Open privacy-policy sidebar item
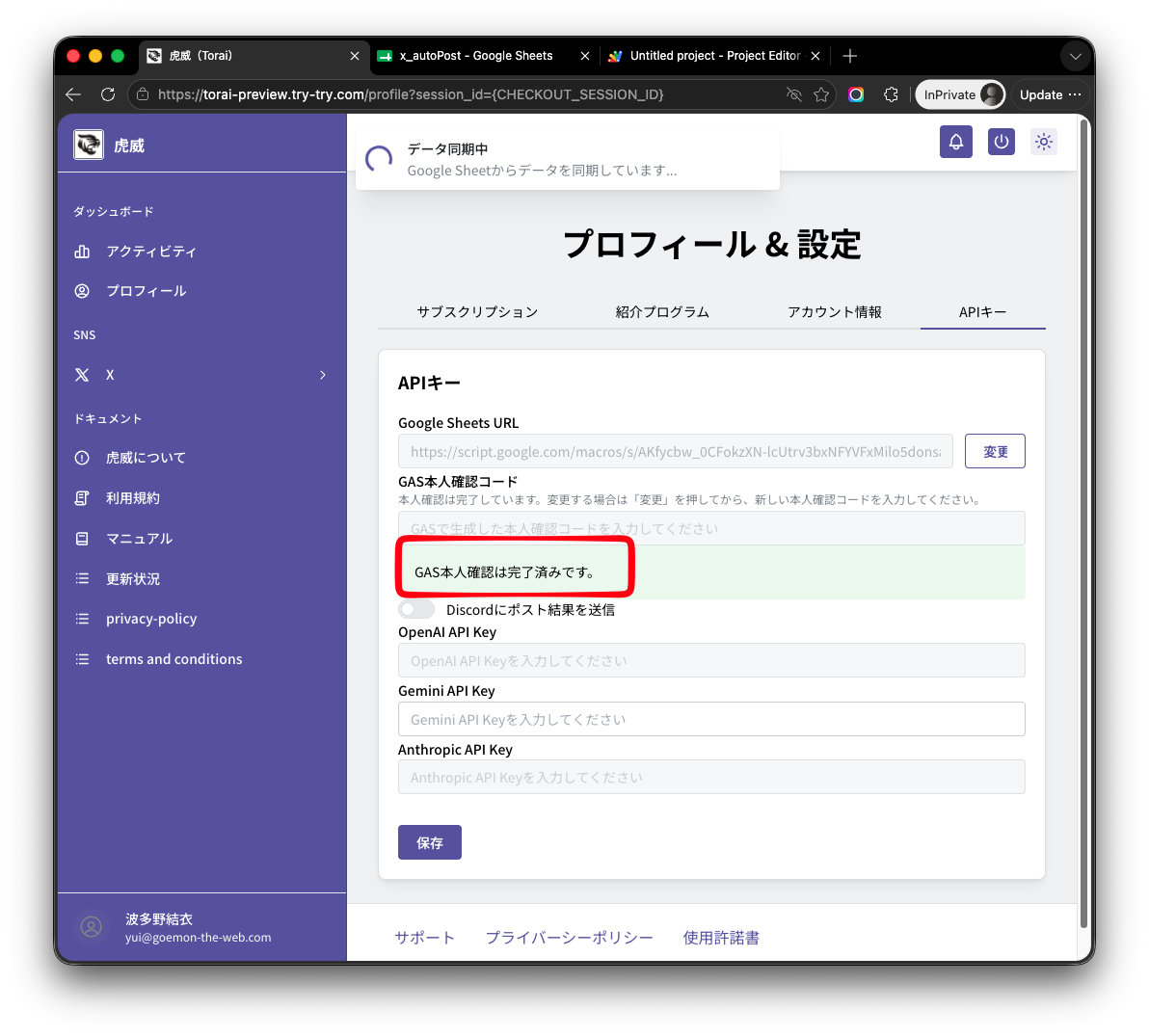1149x1036 pixels. [x=151, y=619]
